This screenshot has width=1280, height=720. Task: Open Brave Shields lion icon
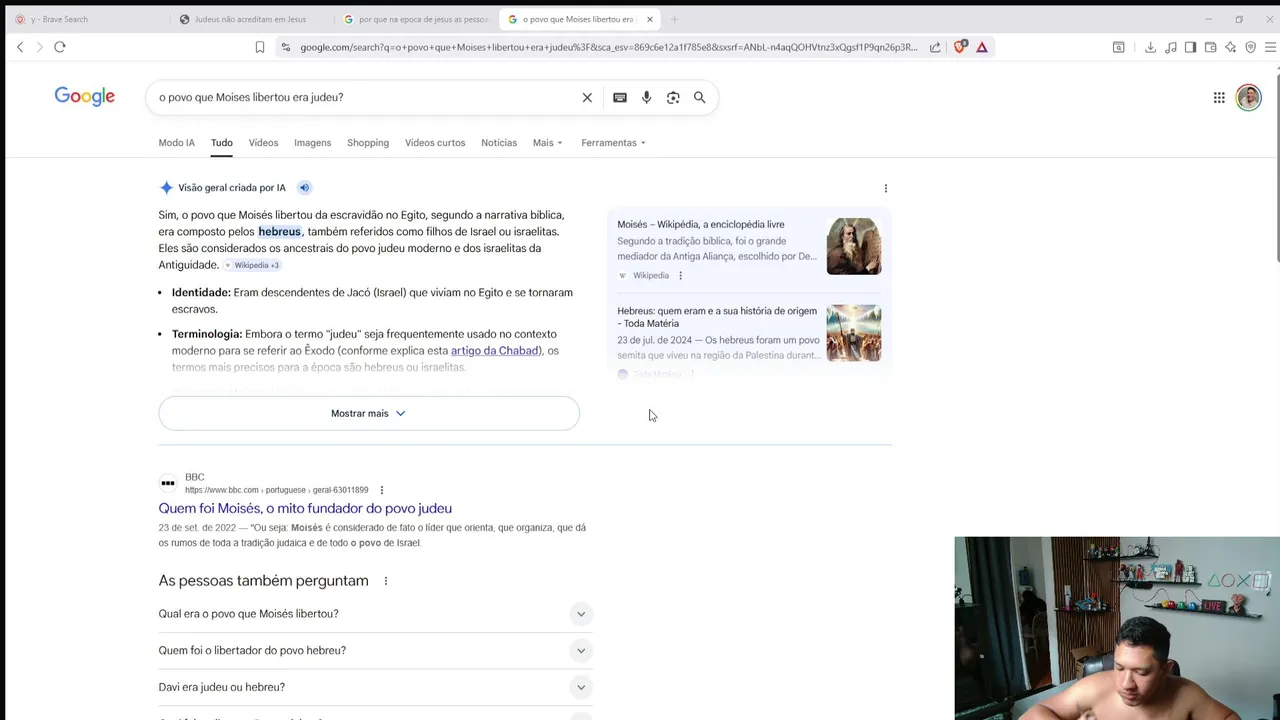click(x=961, y=47)
